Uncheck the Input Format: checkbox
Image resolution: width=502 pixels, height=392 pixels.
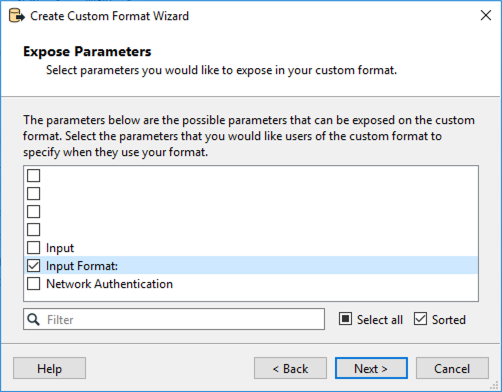[x=34, y=266]
